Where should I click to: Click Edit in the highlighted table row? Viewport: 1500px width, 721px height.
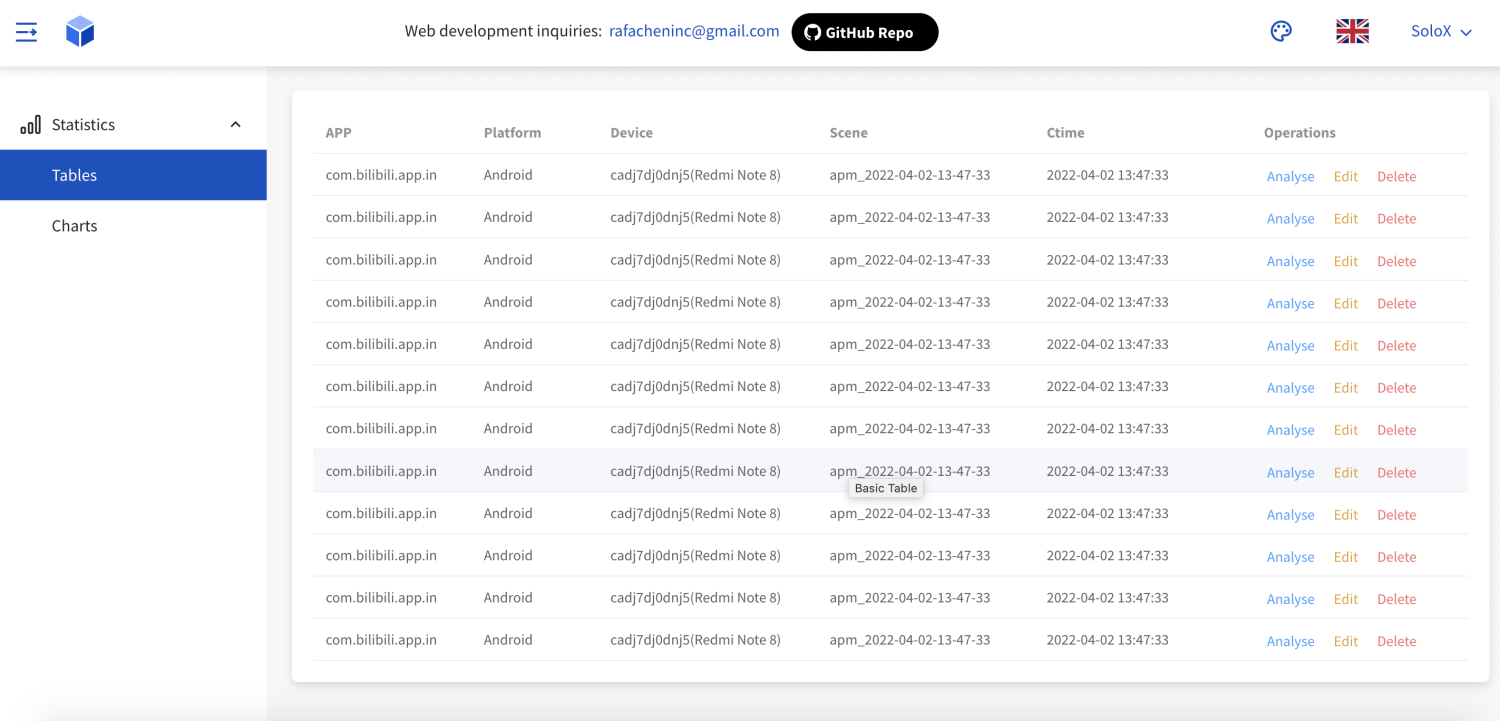[1346, 472]
